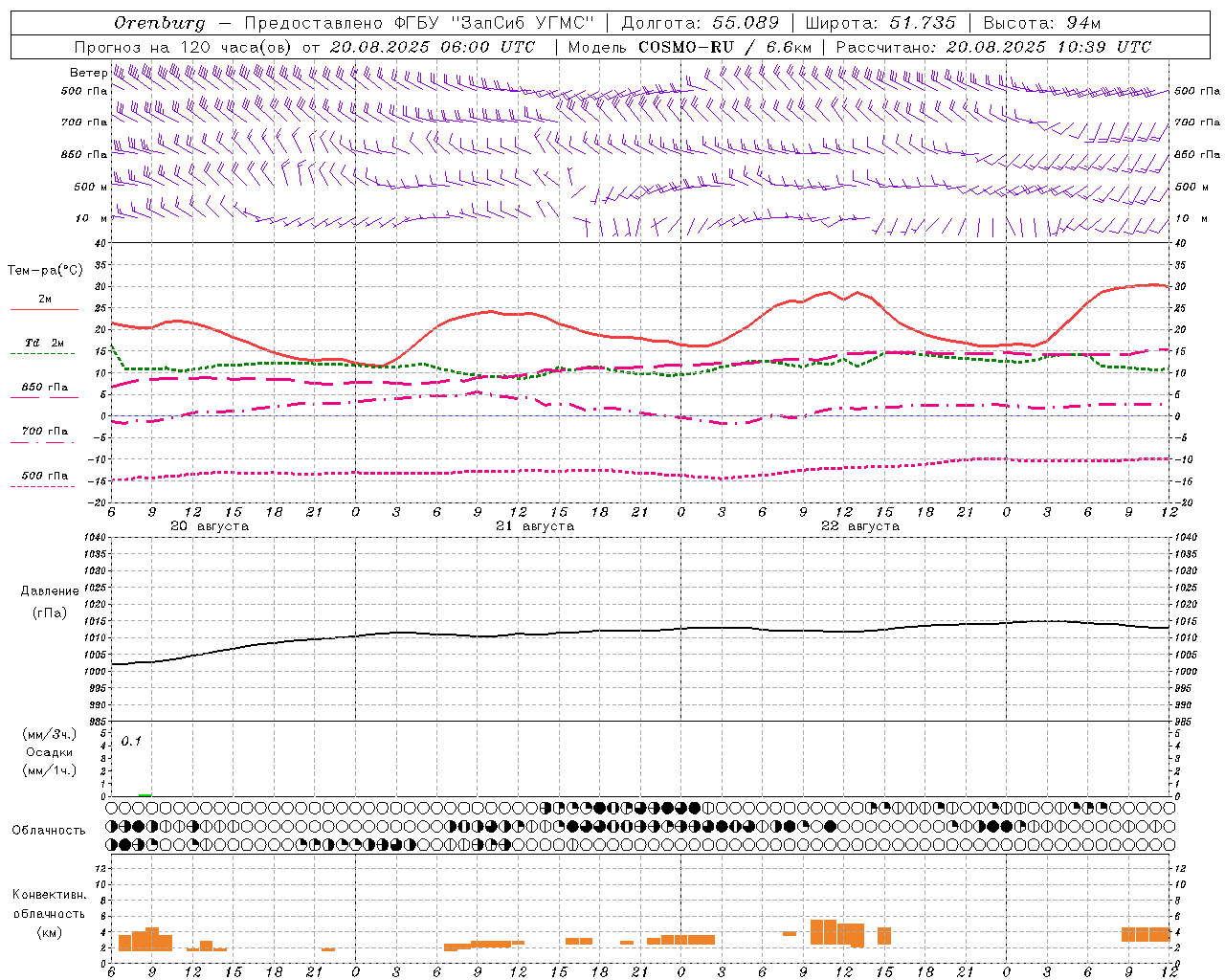
Task: Click the Td 2м dew point legend label
Action: [45, 343]
